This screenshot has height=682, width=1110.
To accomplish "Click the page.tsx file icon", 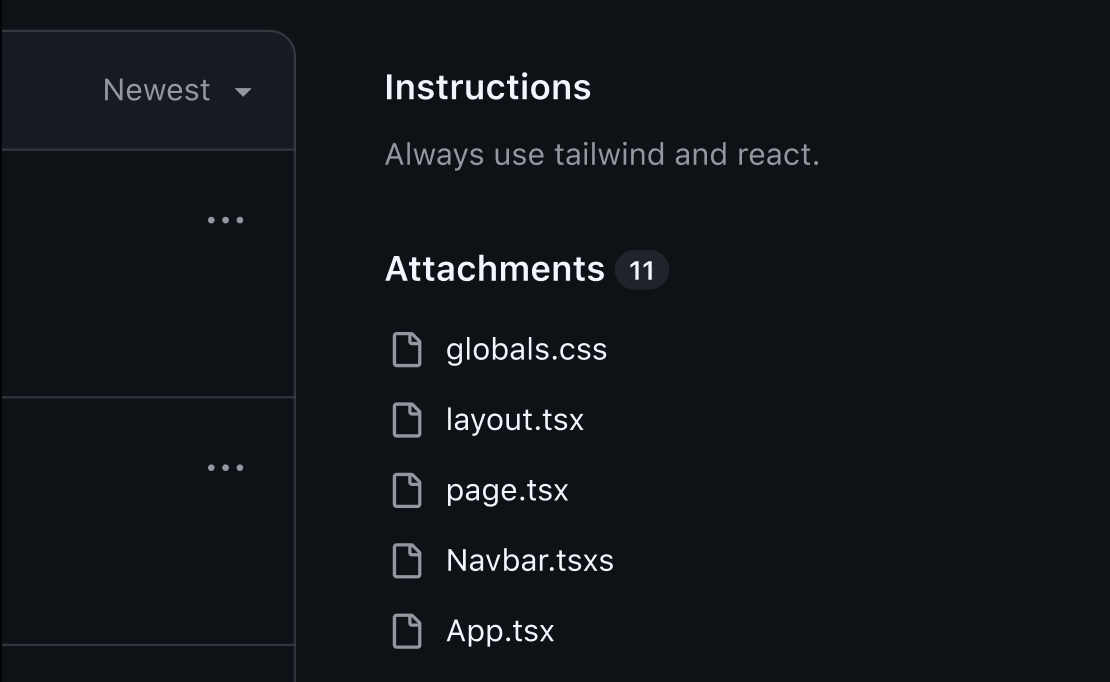I will [406, 491].
